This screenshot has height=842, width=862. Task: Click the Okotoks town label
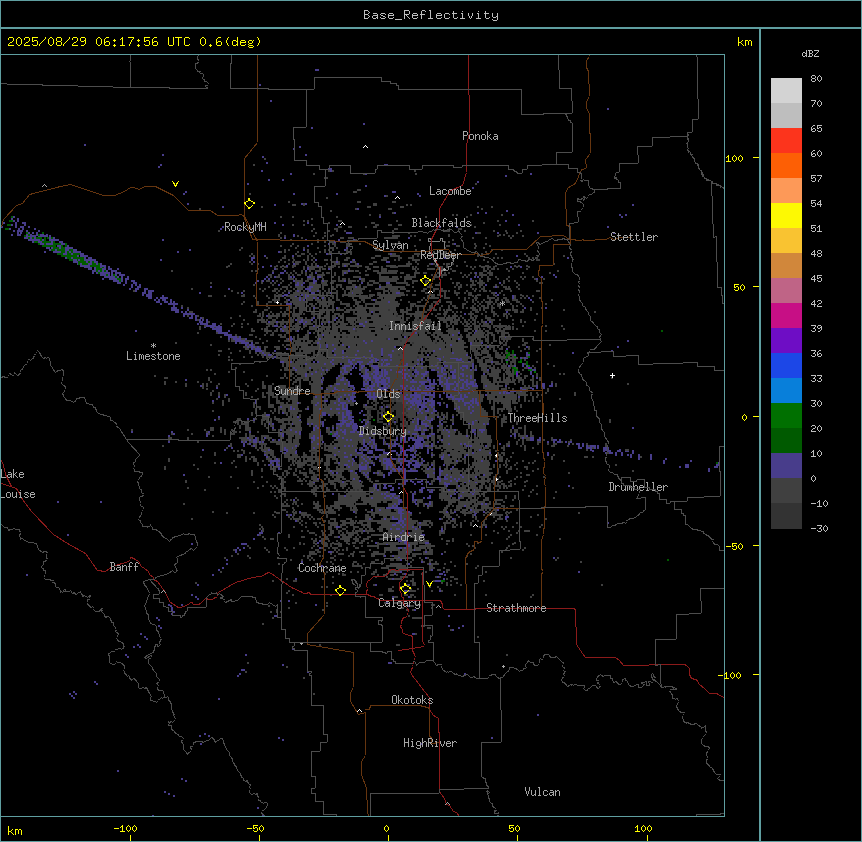coord(412,700)
